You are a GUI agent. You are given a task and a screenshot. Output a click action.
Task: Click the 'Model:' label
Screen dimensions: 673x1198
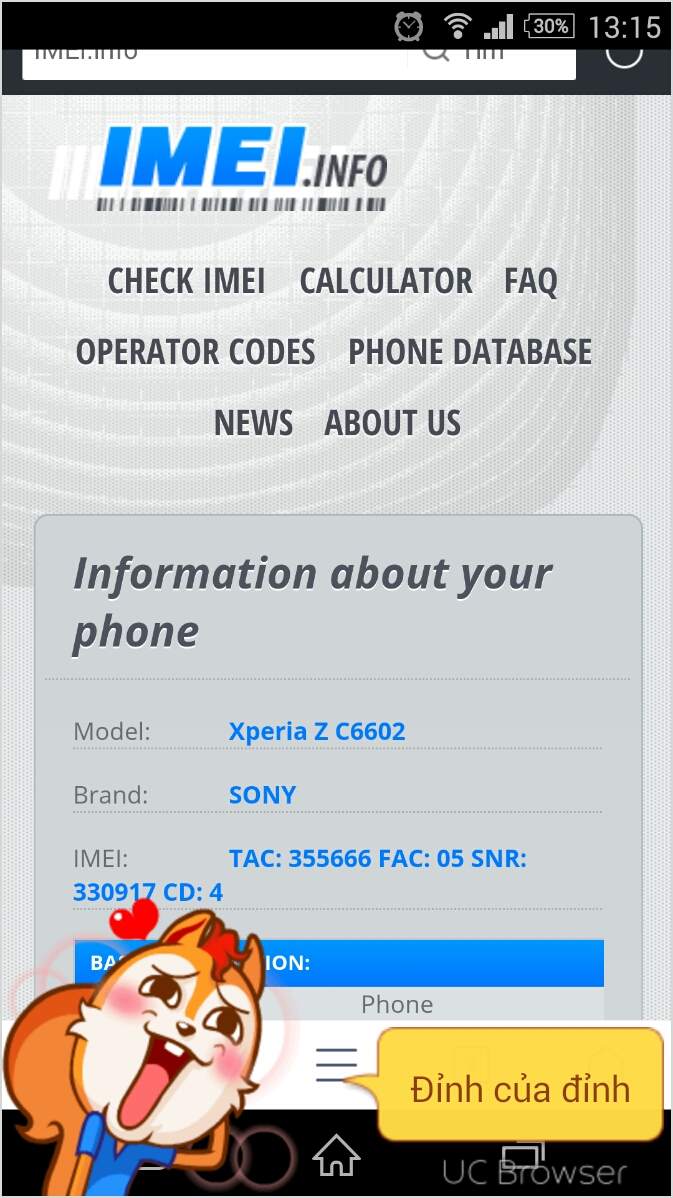point(112,731)
